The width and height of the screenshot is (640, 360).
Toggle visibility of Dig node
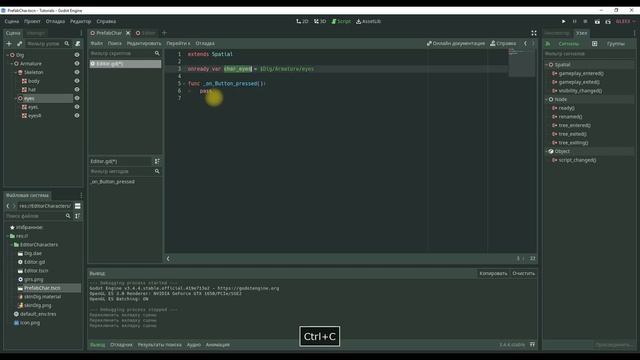pos(77,55)
